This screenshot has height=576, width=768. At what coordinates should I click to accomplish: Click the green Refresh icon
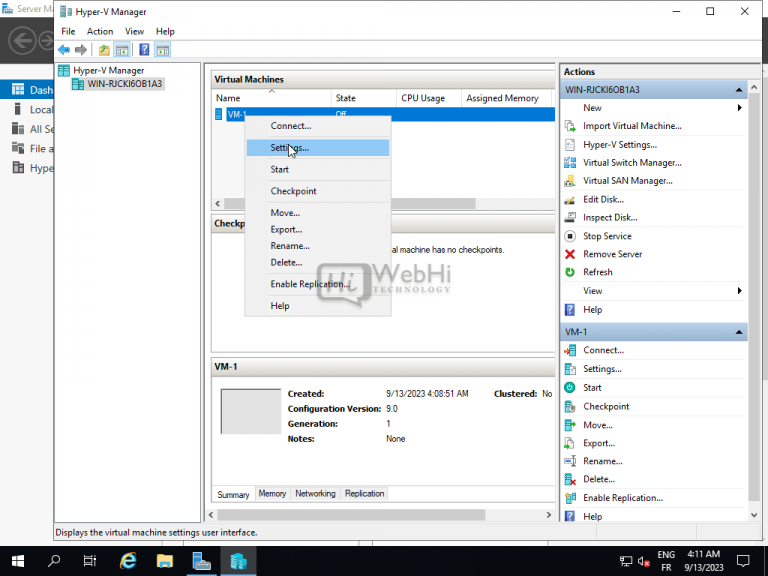coord(570,272)
